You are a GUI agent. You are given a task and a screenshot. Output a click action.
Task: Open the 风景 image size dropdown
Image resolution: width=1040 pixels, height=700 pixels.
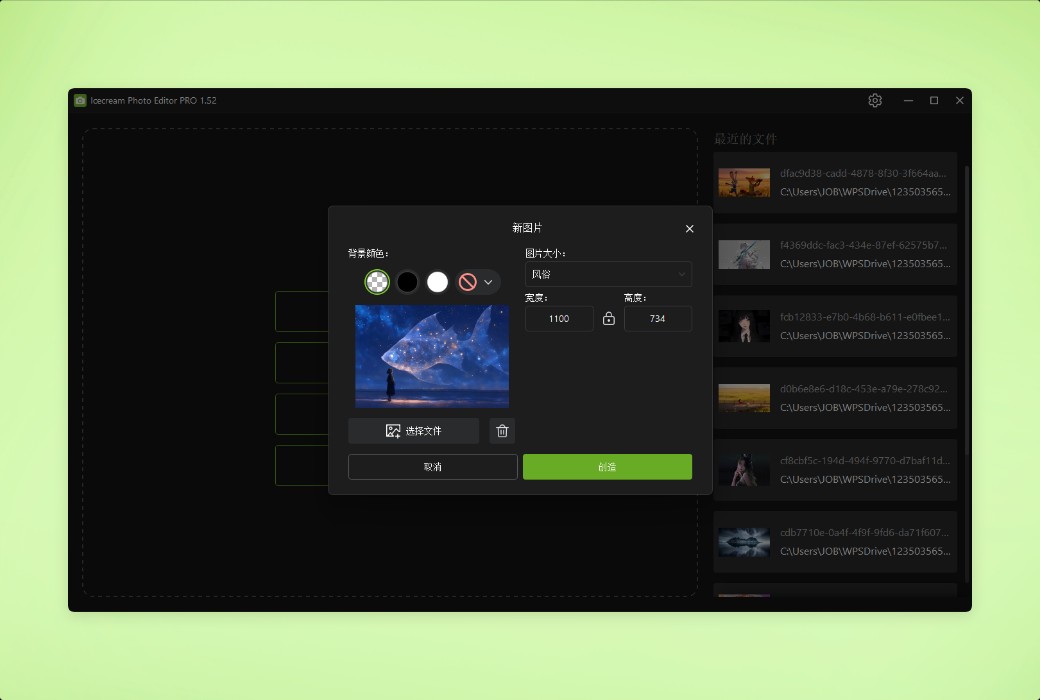(x=607, y=274)
